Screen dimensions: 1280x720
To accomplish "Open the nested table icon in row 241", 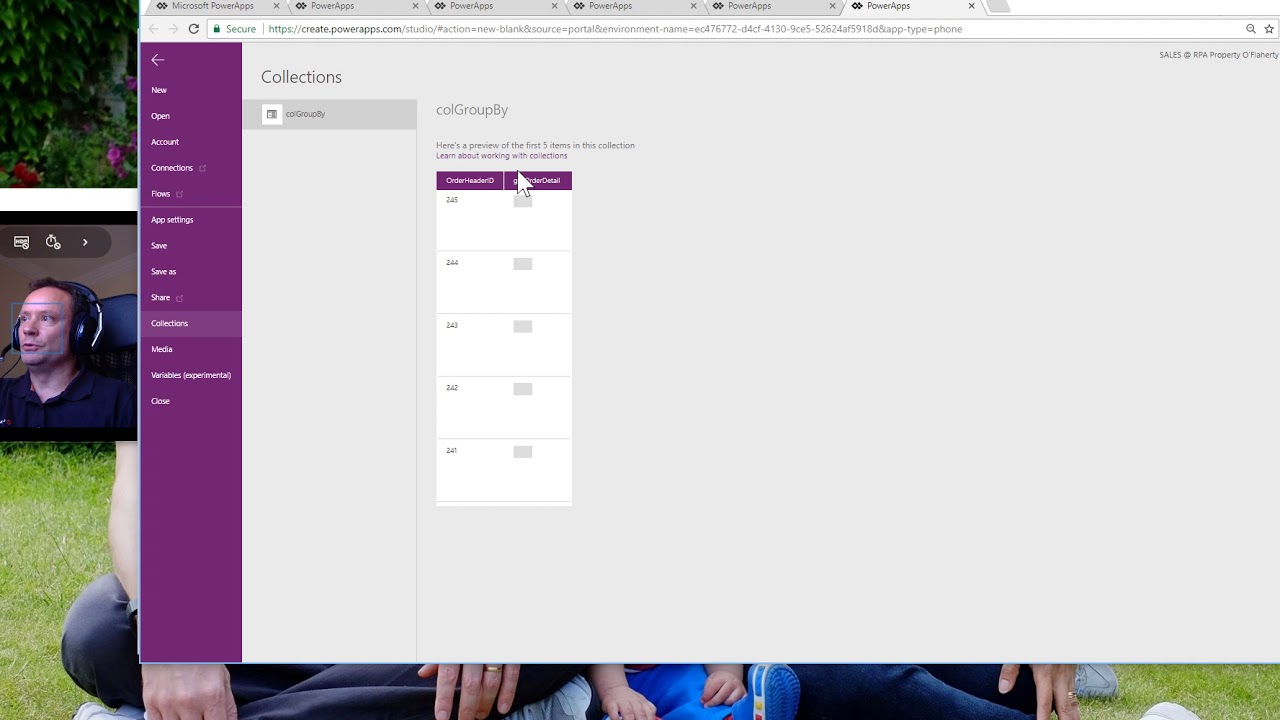I will [522, 452].
